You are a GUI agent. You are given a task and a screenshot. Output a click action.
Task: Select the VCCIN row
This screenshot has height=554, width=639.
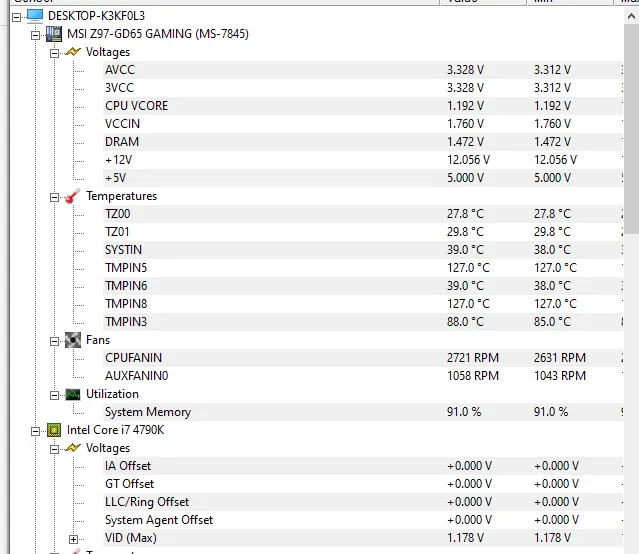(x=363, y=124)
